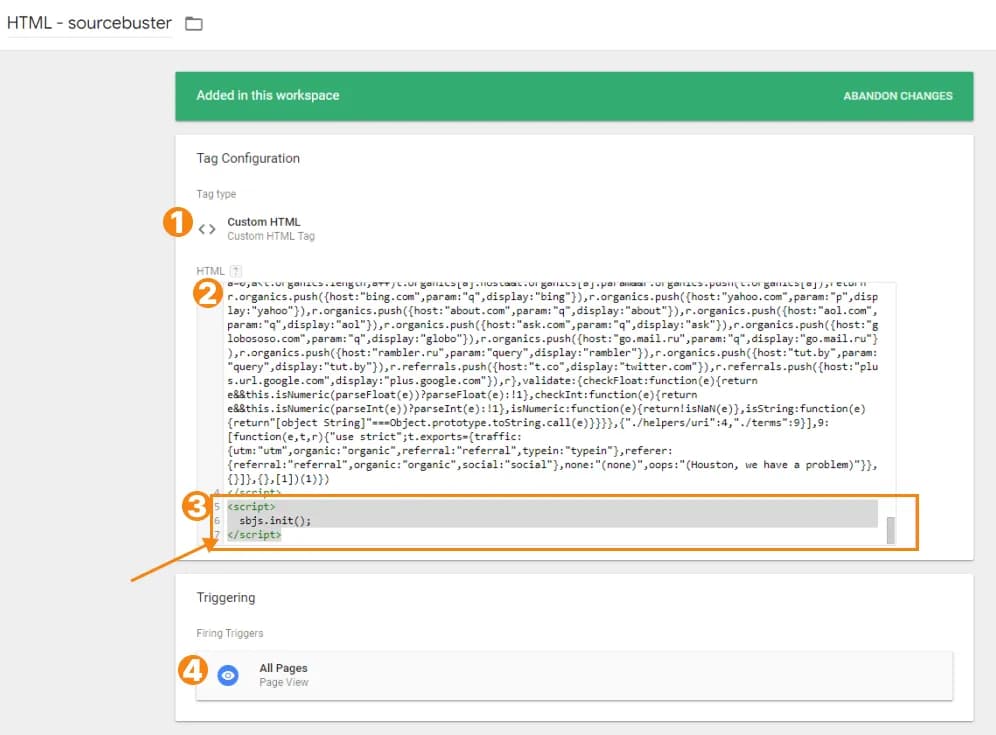
Task: Select the Page View trigger eye icon
Action: [228, 675]
